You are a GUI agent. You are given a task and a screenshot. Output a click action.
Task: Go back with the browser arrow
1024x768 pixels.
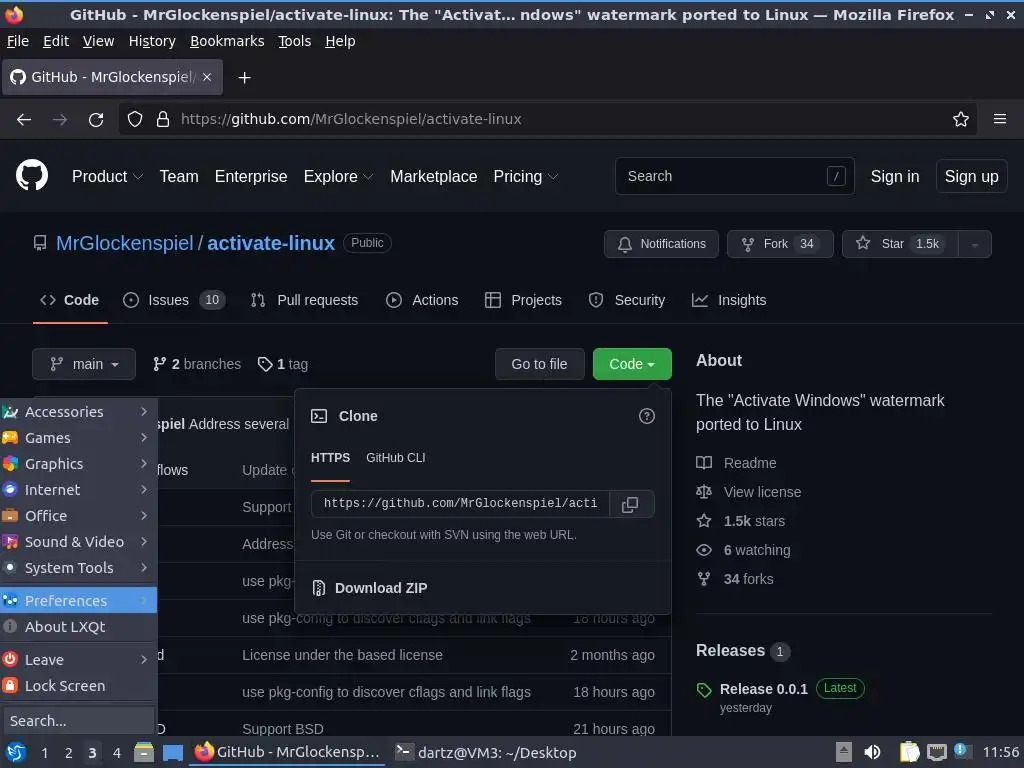point(24,120)
